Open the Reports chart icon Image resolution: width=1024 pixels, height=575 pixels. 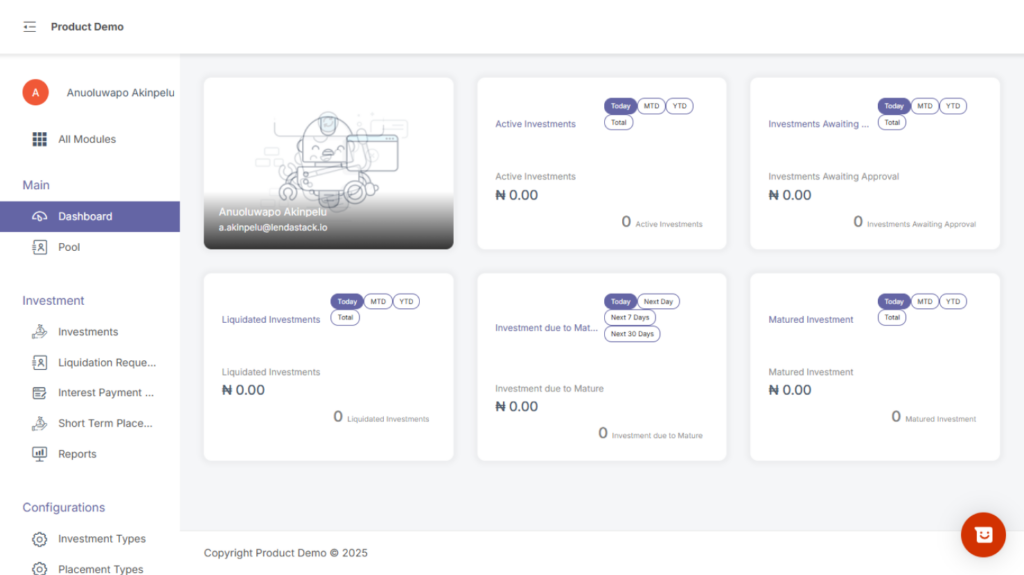point(40,454)
